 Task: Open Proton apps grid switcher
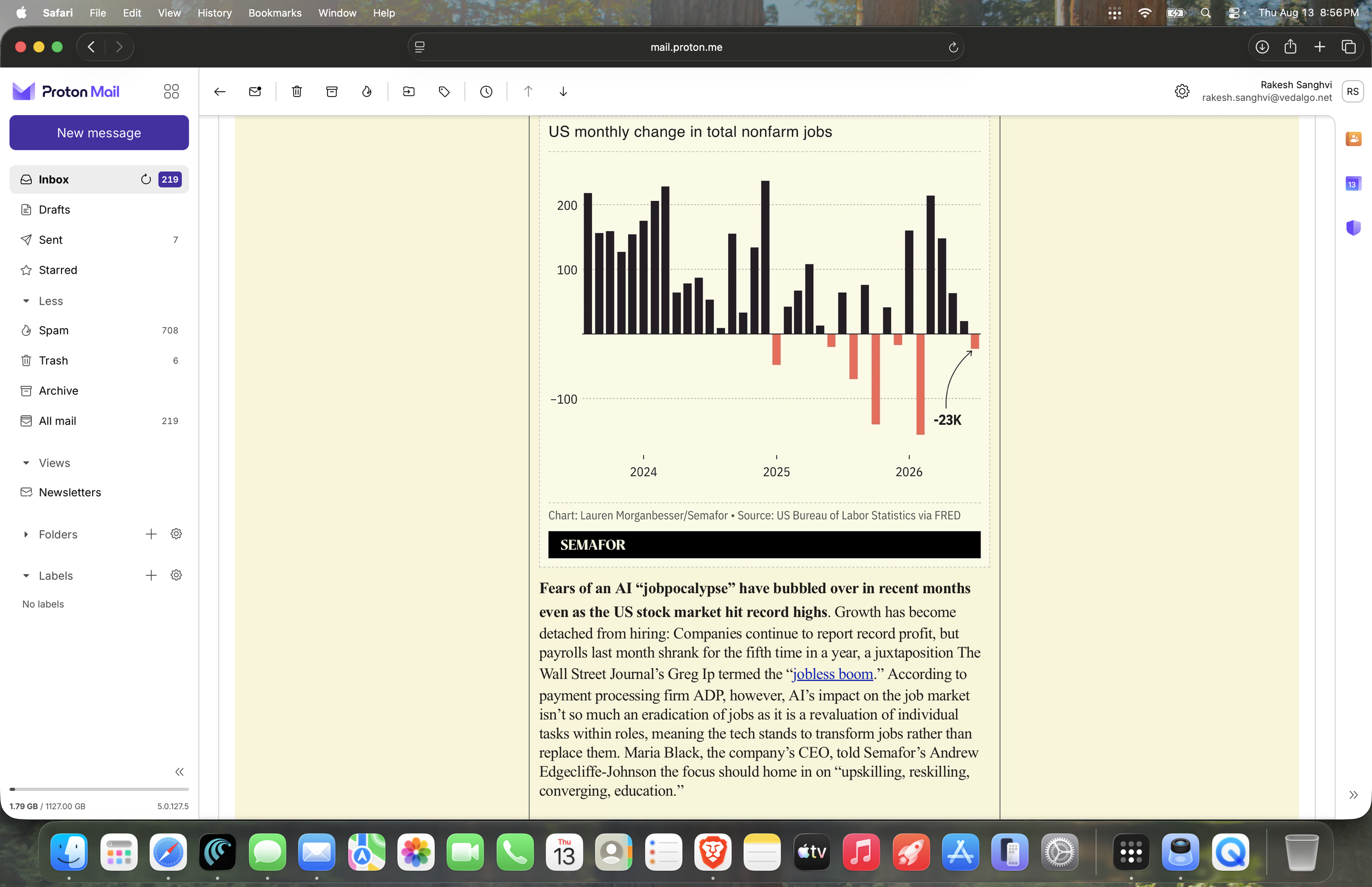pos(172,92)
